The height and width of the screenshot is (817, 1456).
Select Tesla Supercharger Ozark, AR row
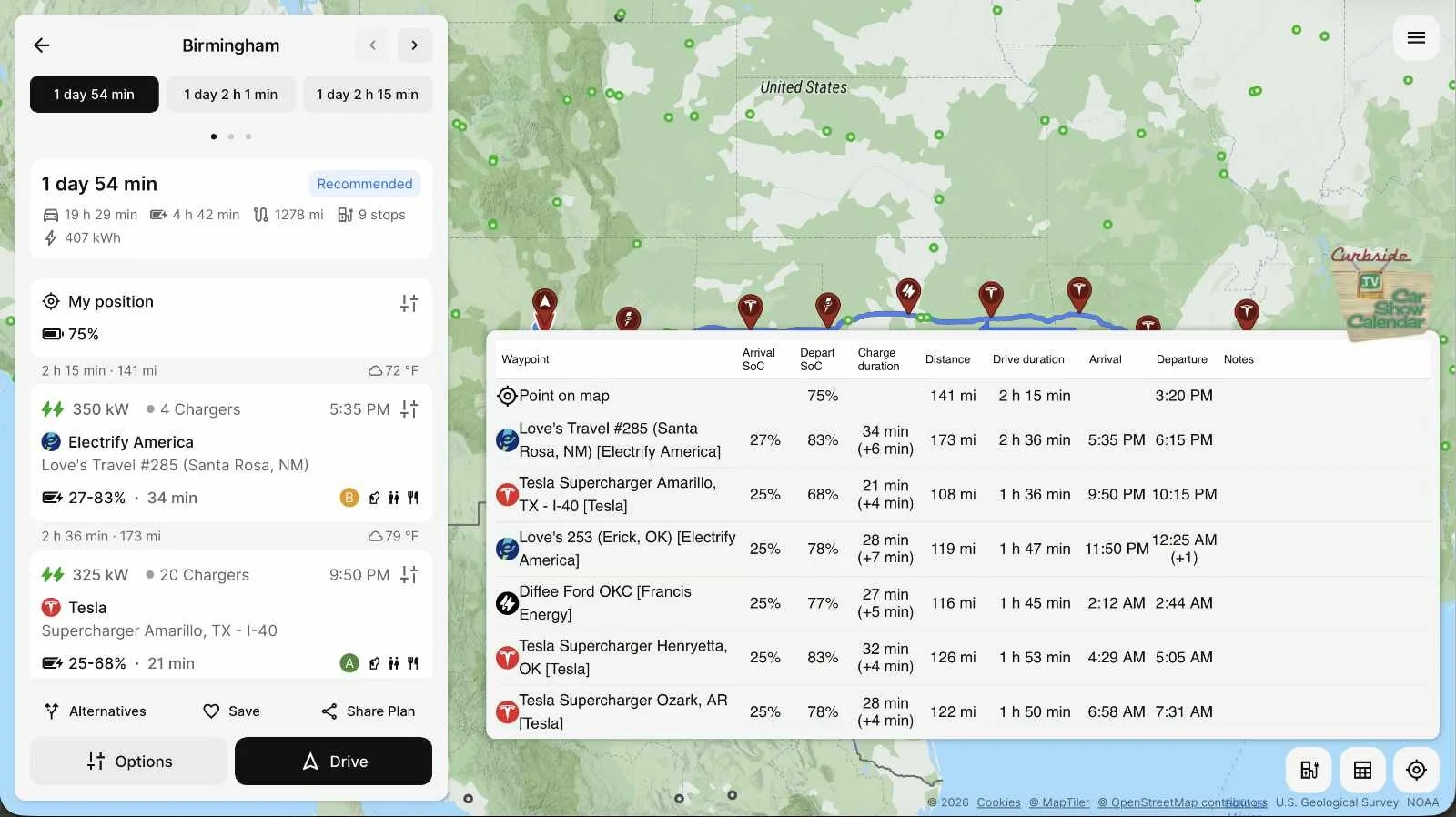(962, 711)
